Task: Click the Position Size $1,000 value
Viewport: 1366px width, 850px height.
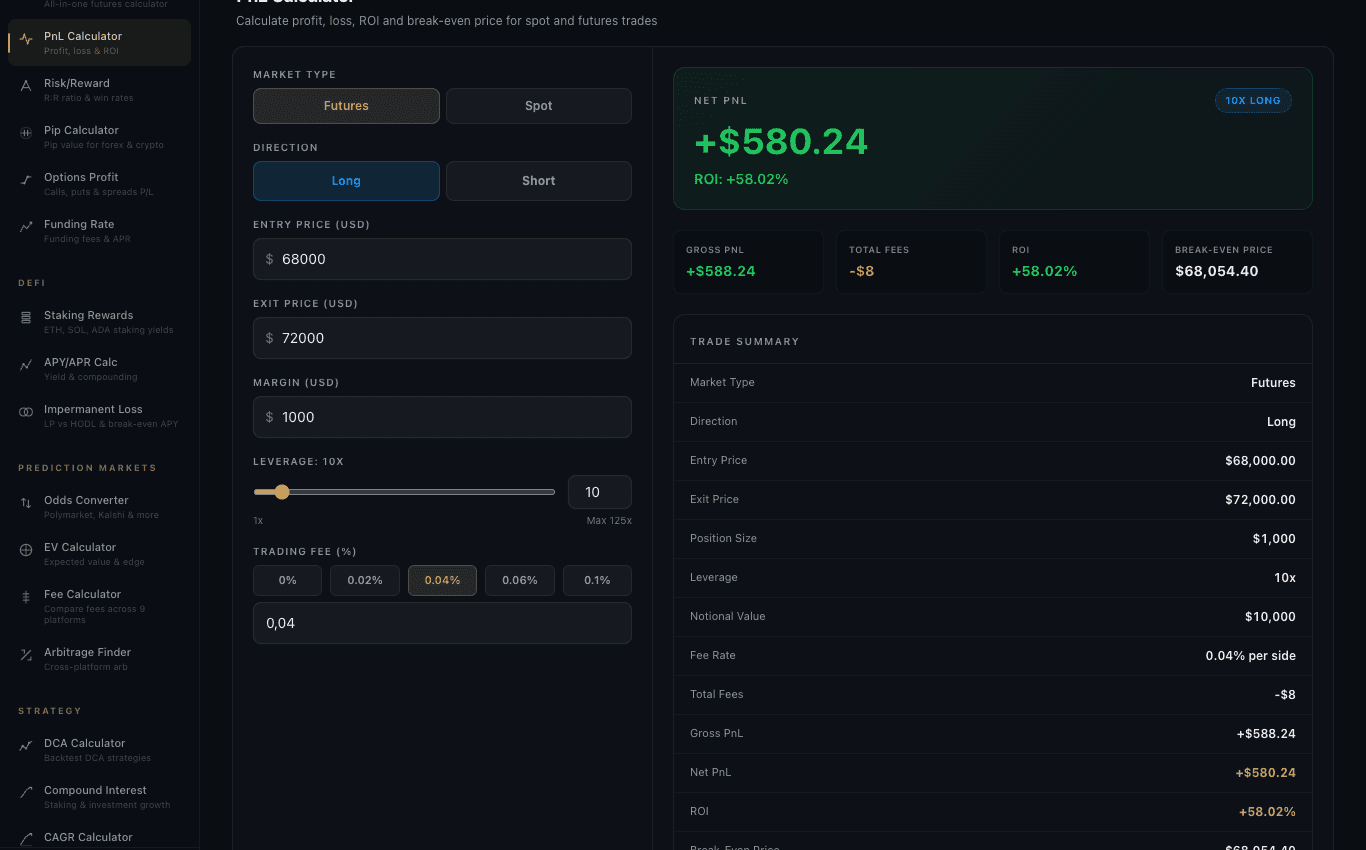Action: pyautogui.click(x=1273, y=539)
